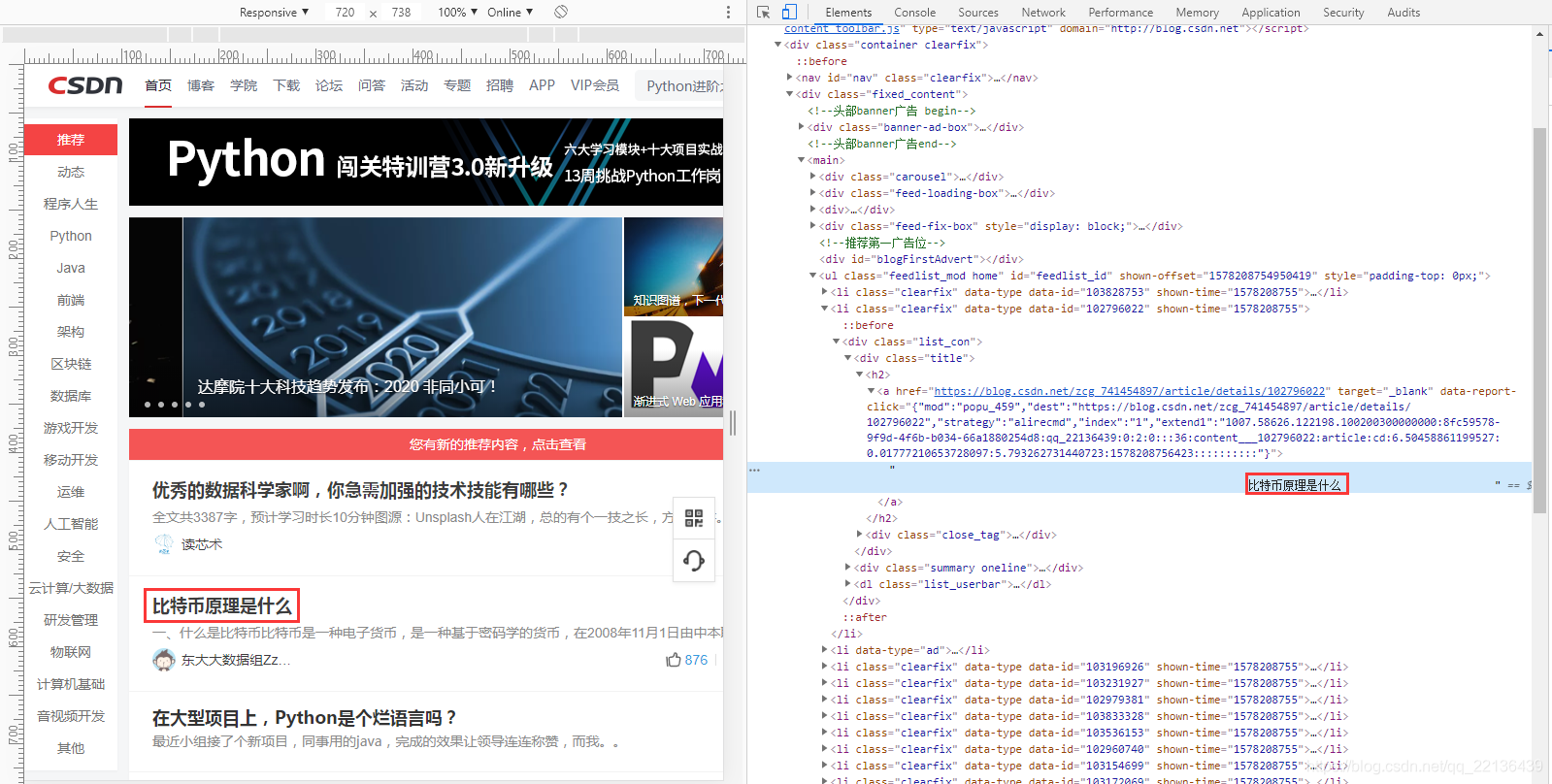Click VIP会员 in the CSDN nav

(x=595, y=85)
